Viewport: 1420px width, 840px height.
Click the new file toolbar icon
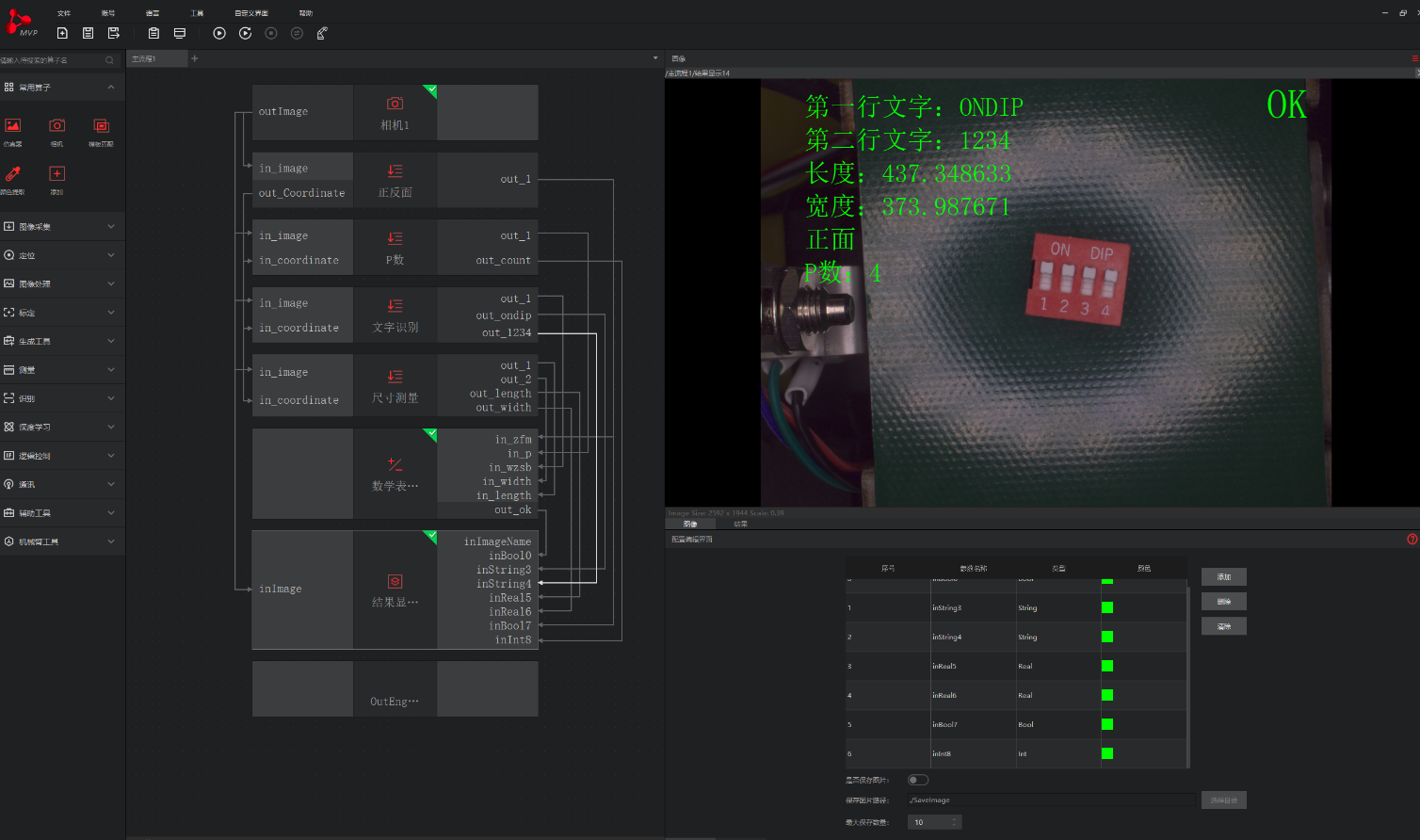click(x=62, y=33)
